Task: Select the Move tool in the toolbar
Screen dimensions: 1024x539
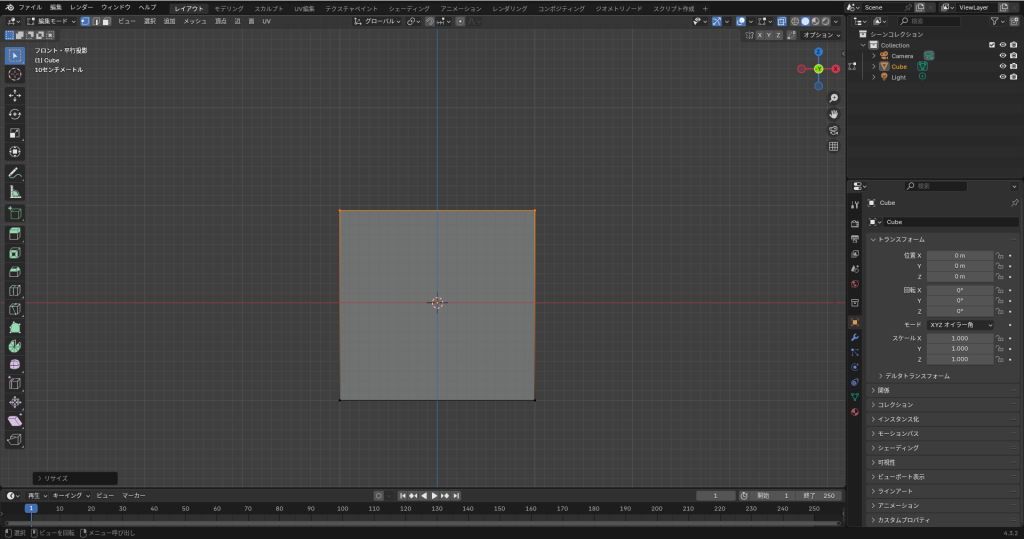Action: pyautogui.click(x=15, y=95)
